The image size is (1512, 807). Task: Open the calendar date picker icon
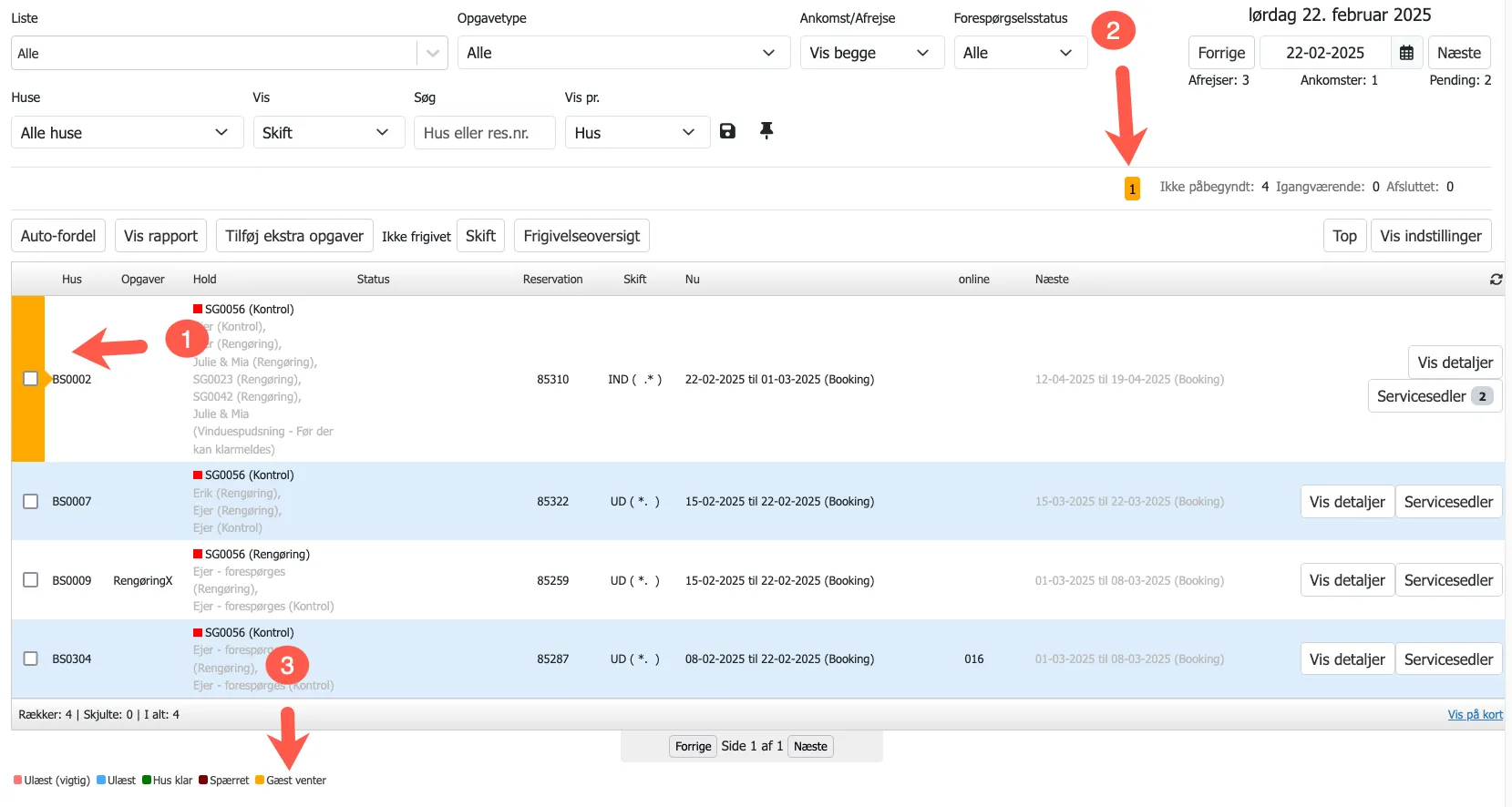pos(1406,53)
